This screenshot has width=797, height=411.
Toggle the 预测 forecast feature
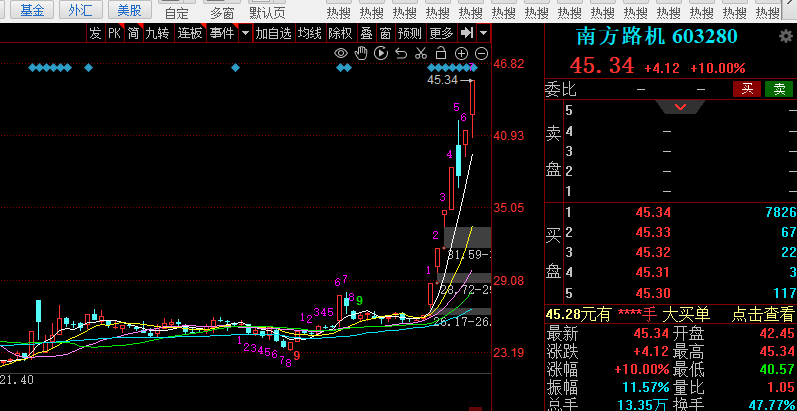tap(410, 34)
